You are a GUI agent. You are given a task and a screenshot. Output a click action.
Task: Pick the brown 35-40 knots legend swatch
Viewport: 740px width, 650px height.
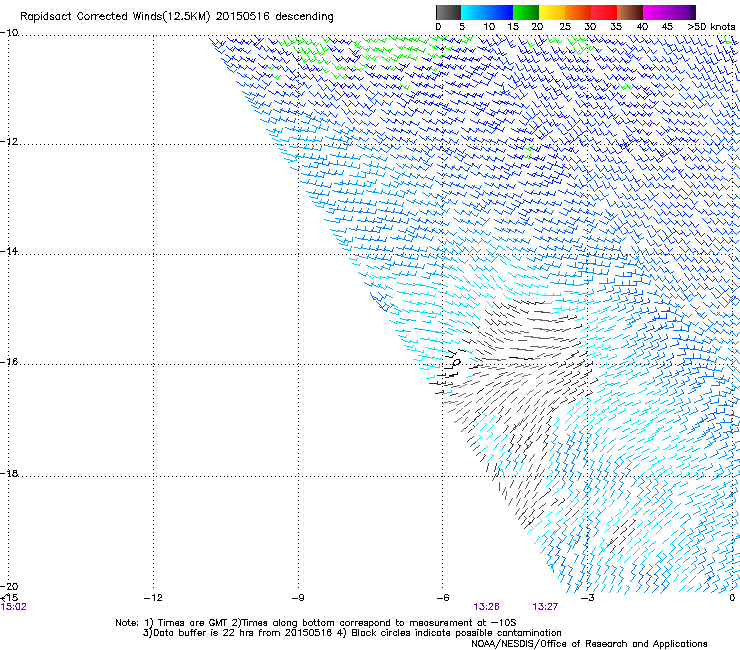click(630, 12)
